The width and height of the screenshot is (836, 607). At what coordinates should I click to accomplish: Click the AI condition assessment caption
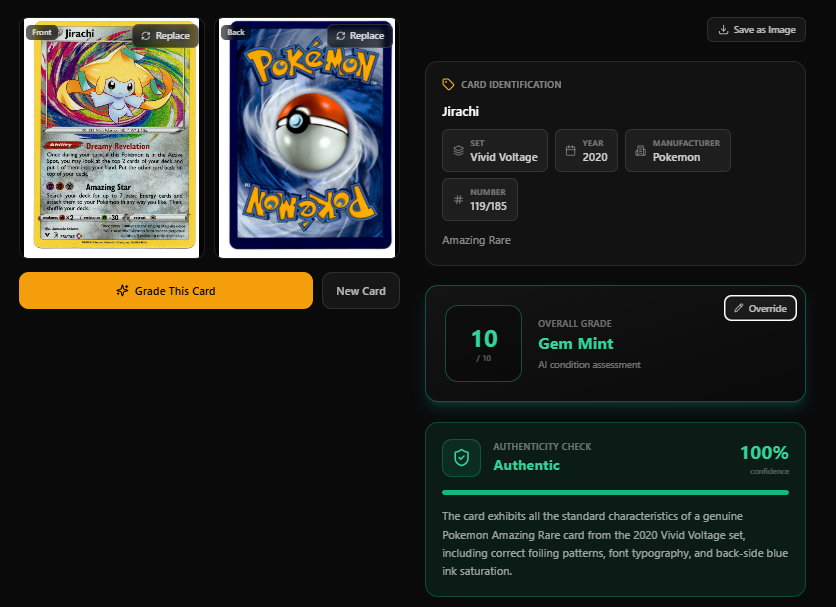pos(589,365)
